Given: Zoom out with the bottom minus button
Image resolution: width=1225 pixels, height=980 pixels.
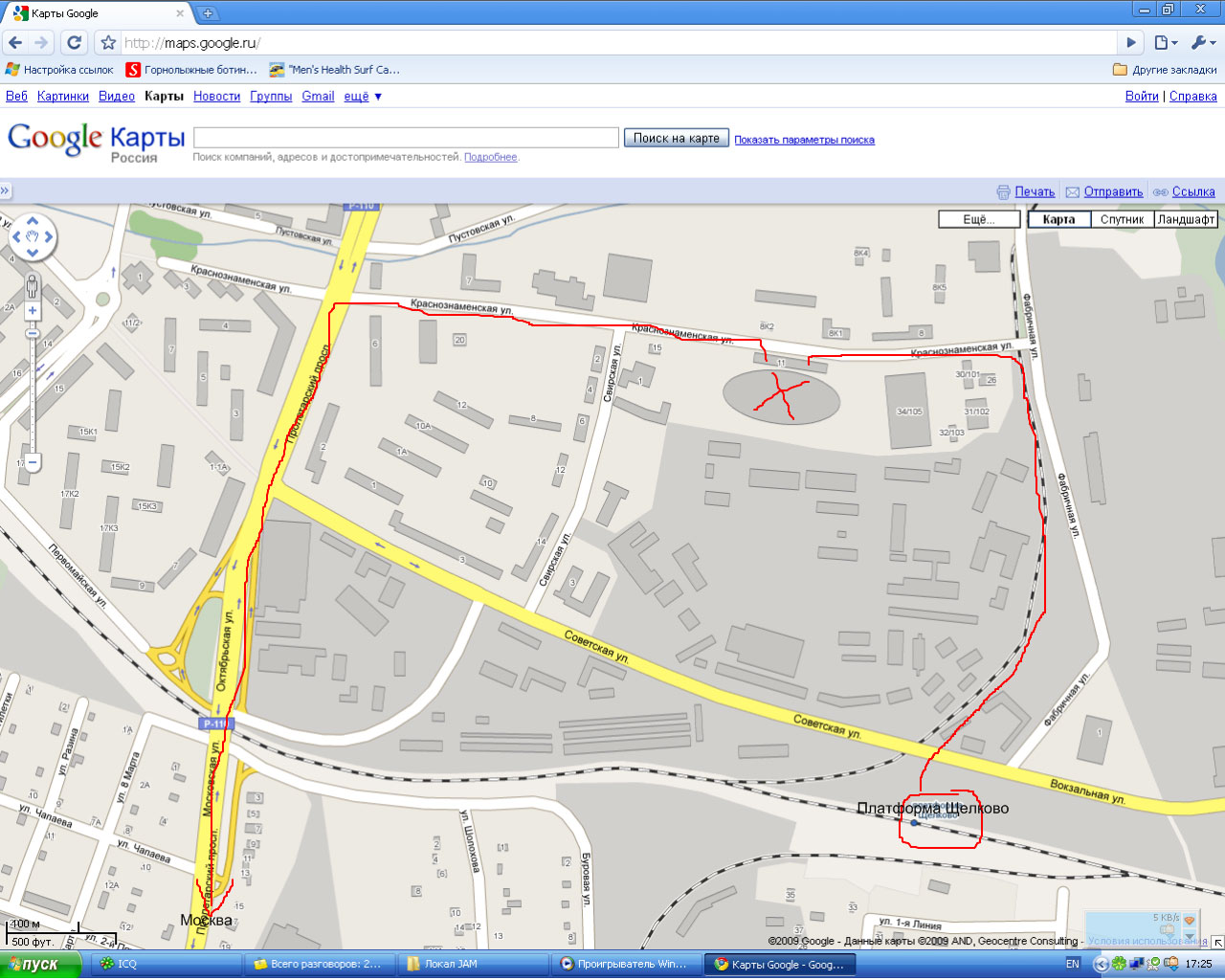Looking at the screenshot, I should pos(32,462).
